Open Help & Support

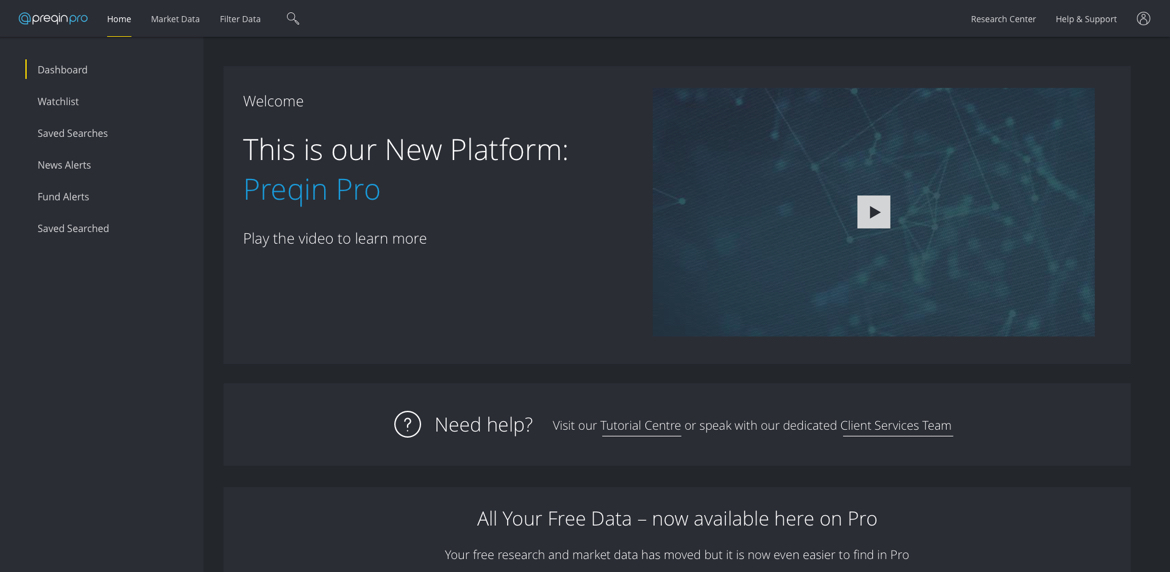click(1086, 19)
